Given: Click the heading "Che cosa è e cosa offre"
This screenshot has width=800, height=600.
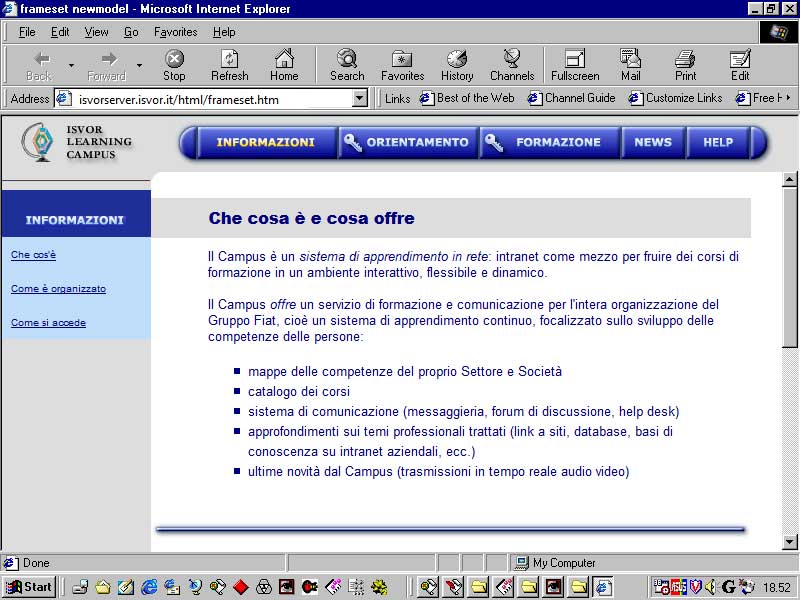Looking at the screenshot, I should (x=311, y=218).
